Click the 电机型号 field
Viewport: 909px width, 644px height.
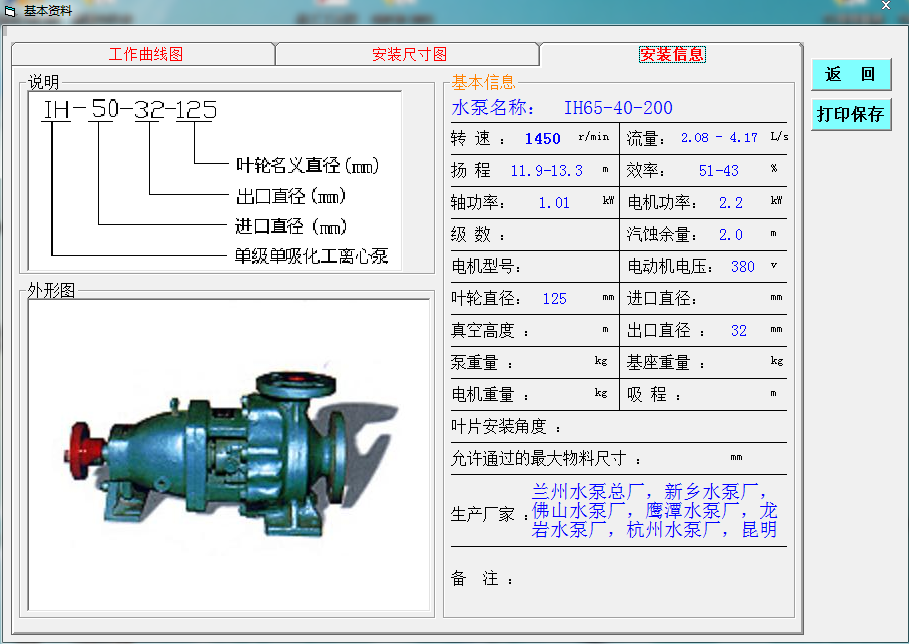[x=535, y=267]
